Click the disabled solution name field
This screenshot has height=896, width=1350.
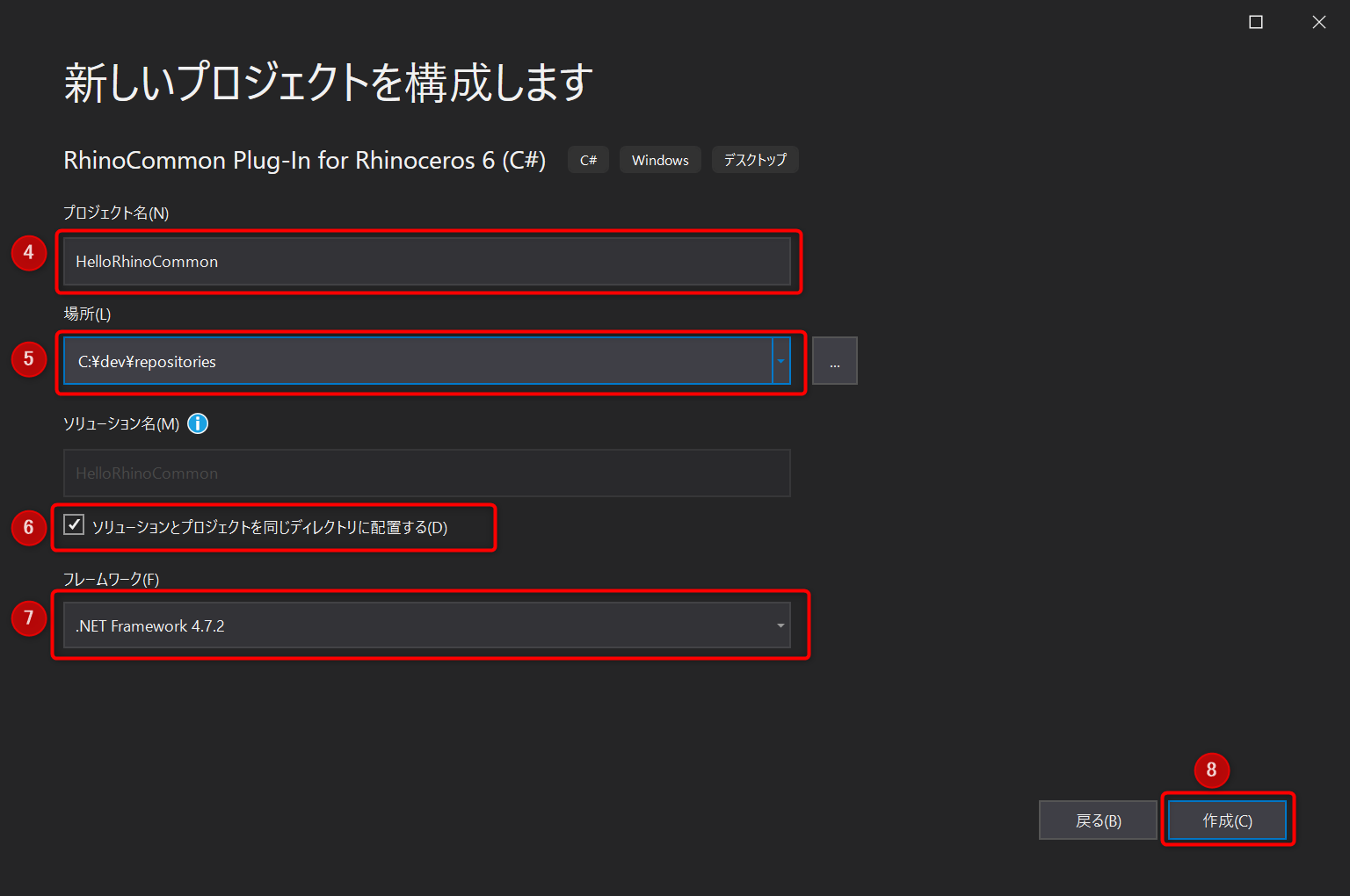point(427,473)
